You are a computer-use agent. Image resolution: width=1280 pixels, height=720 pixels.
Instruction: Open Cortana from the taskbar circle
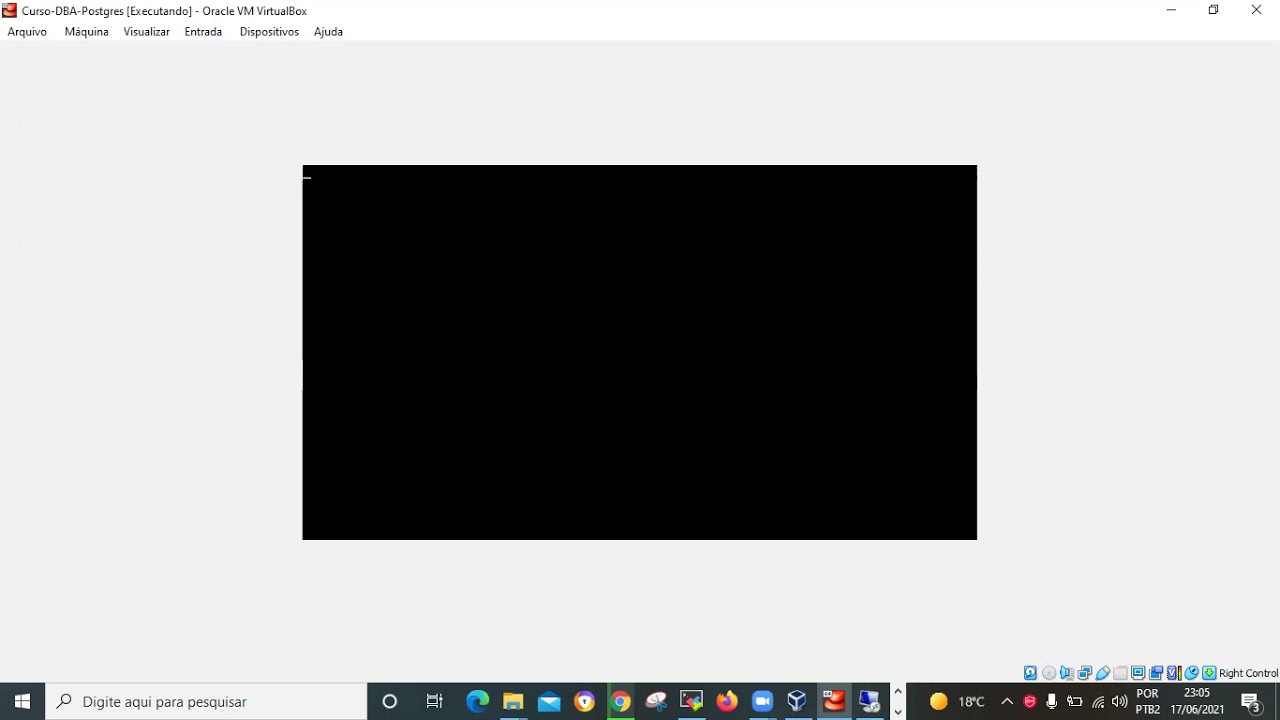390,701
